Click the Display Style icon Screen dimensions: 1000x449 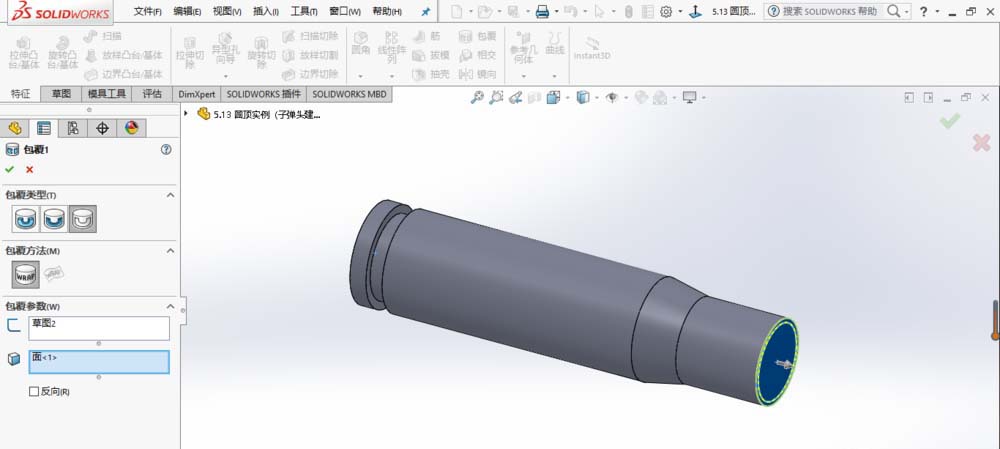(583, 98)
